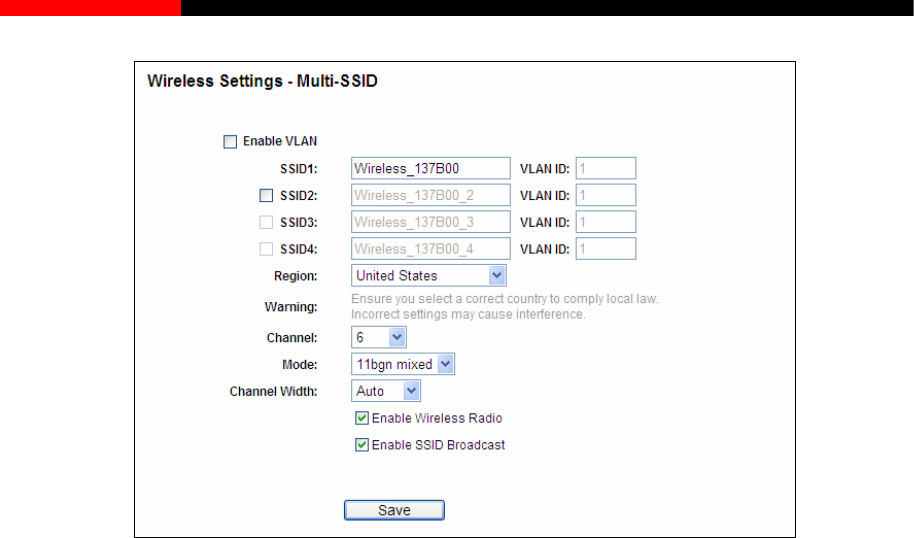Click the SSID3 field Wireless_137B00_3

[431, 222]
